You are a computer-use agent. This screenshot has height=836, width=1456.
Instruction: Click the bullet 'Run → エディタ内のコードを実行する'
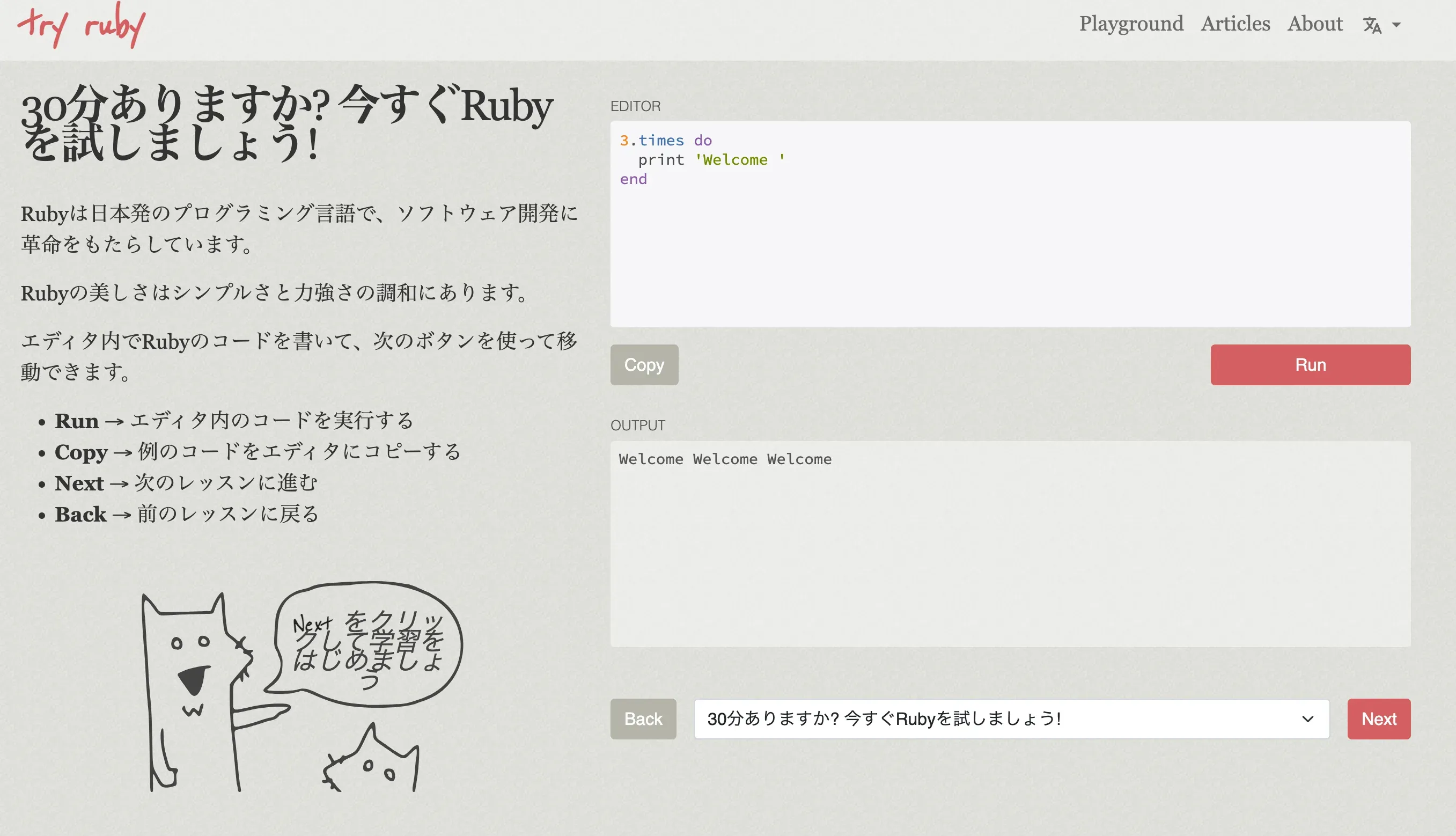click(x=234, y=421)
